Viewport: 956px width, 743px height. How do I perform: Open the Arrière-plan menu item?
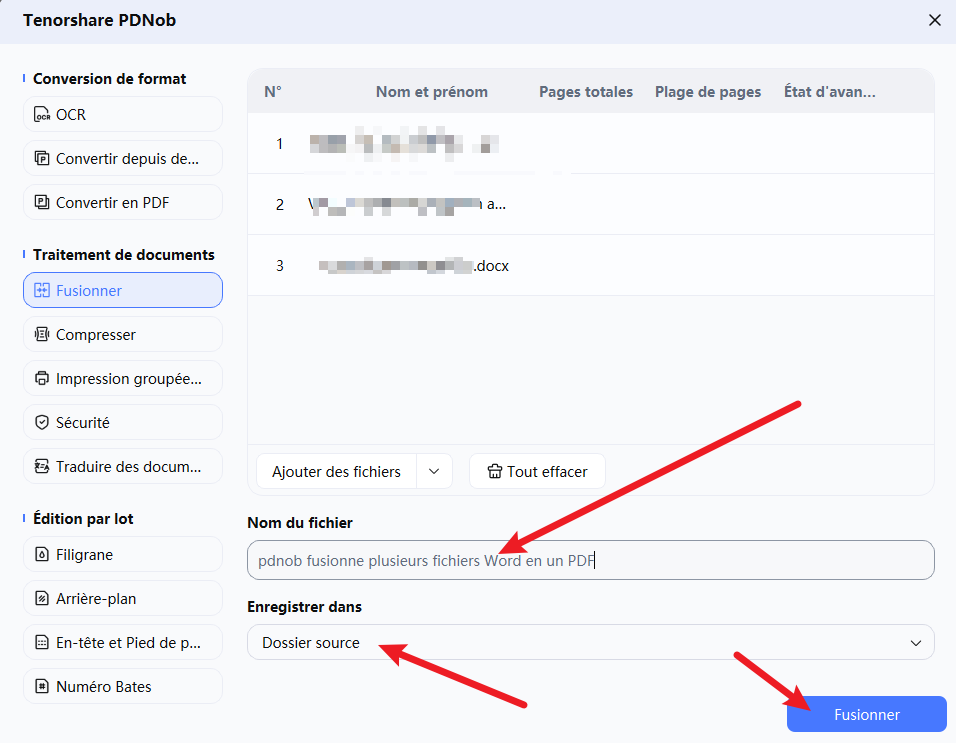click(123, 598)
